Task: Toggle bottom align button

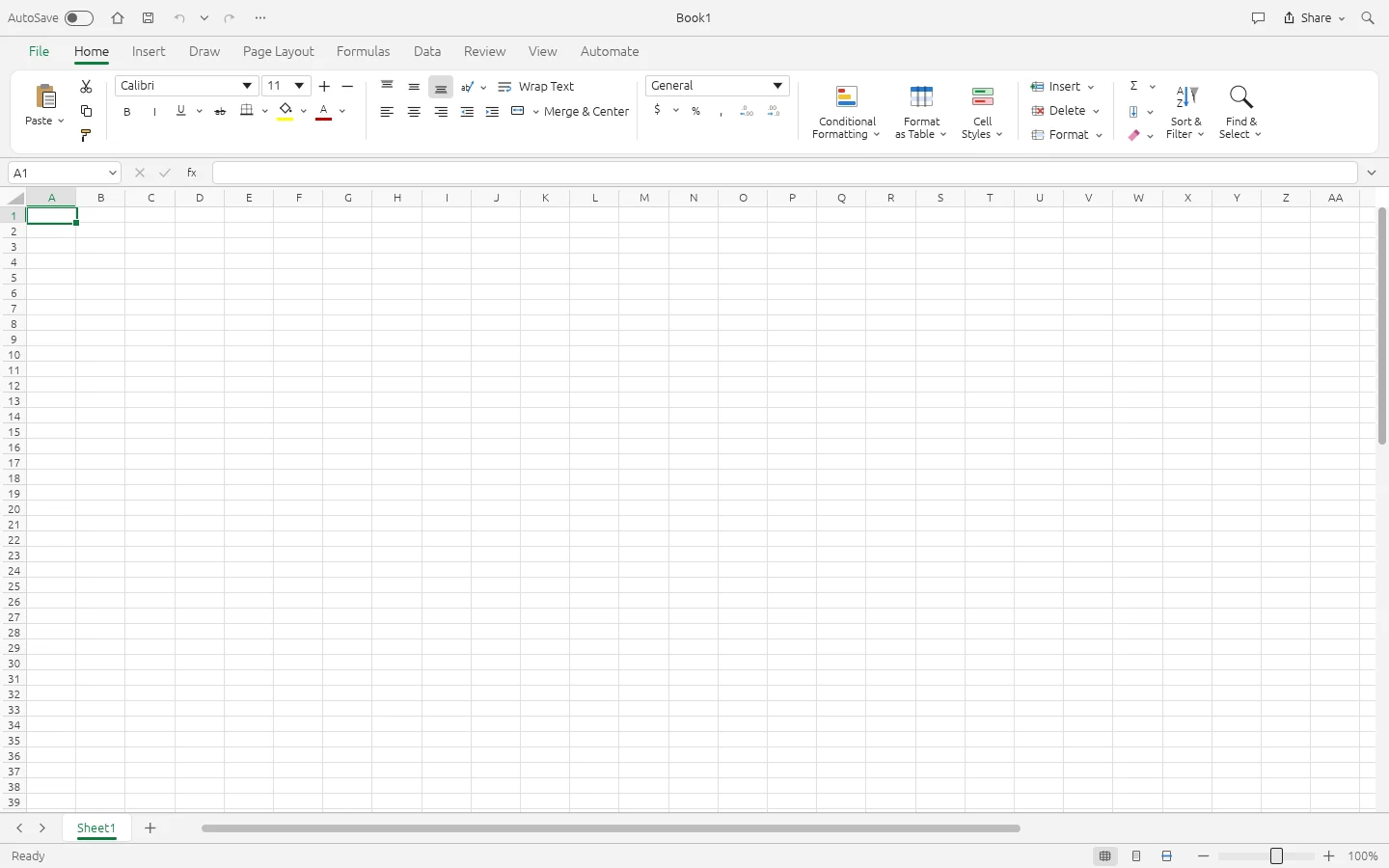Action: tap(441, 87)
